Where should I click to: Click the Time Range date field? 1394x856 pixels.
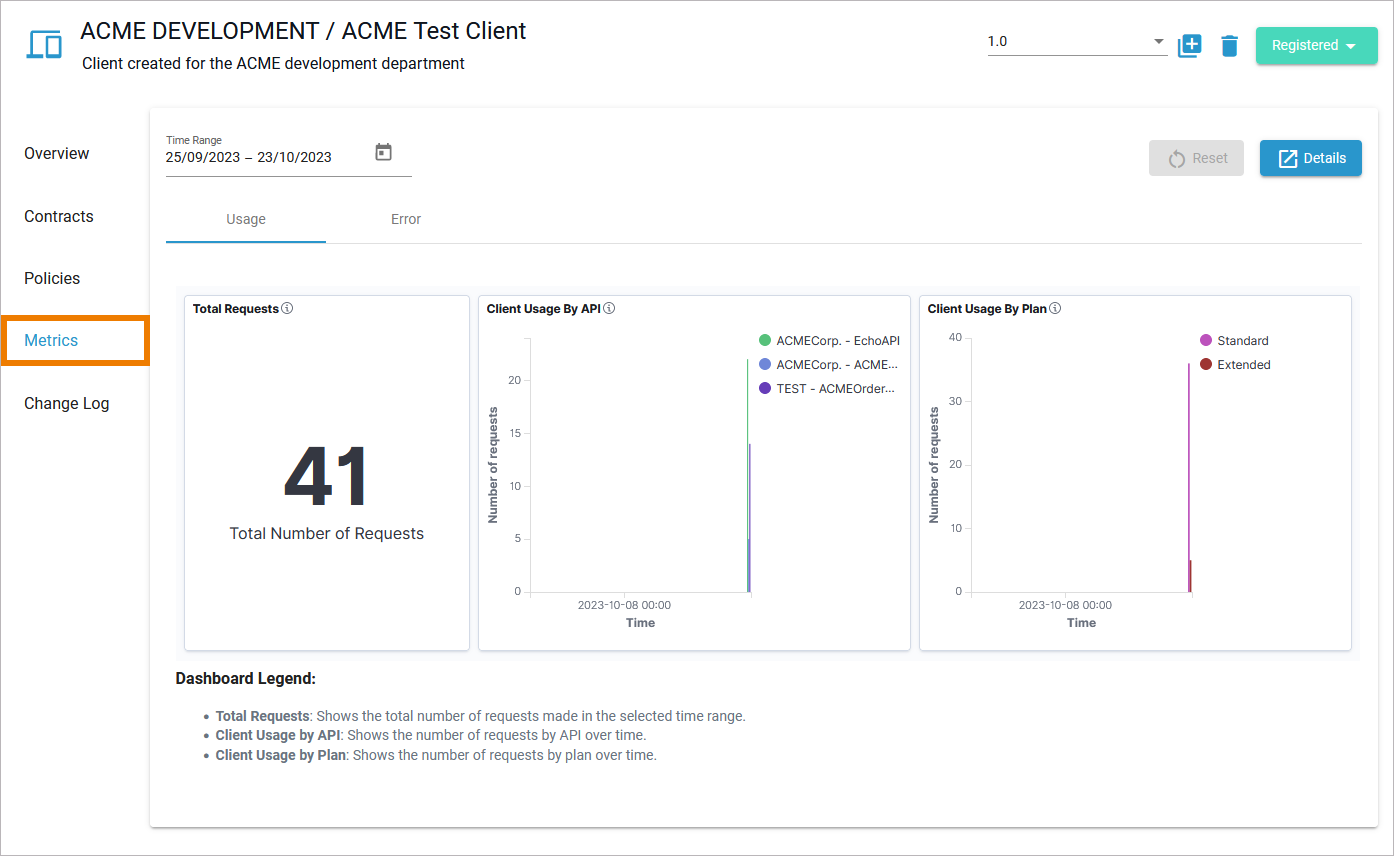(x=262, y=157)
